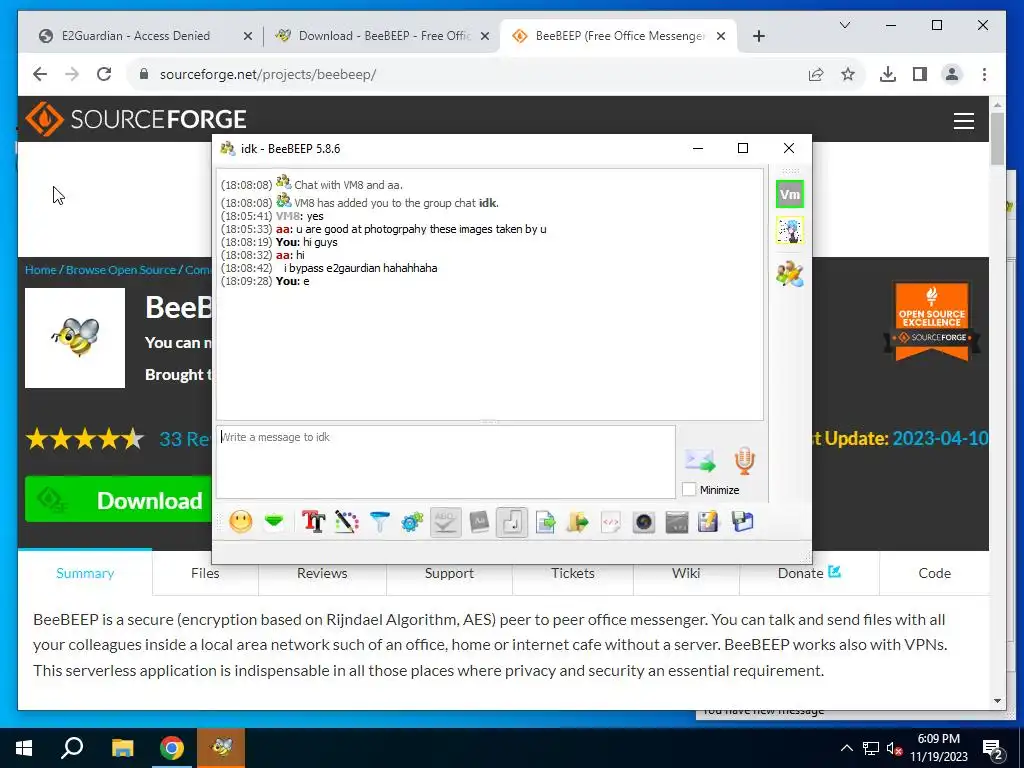Click the BeeBEEP bee icon in taskbar
The image size is (1024, 768).
[x=222, y=748]
